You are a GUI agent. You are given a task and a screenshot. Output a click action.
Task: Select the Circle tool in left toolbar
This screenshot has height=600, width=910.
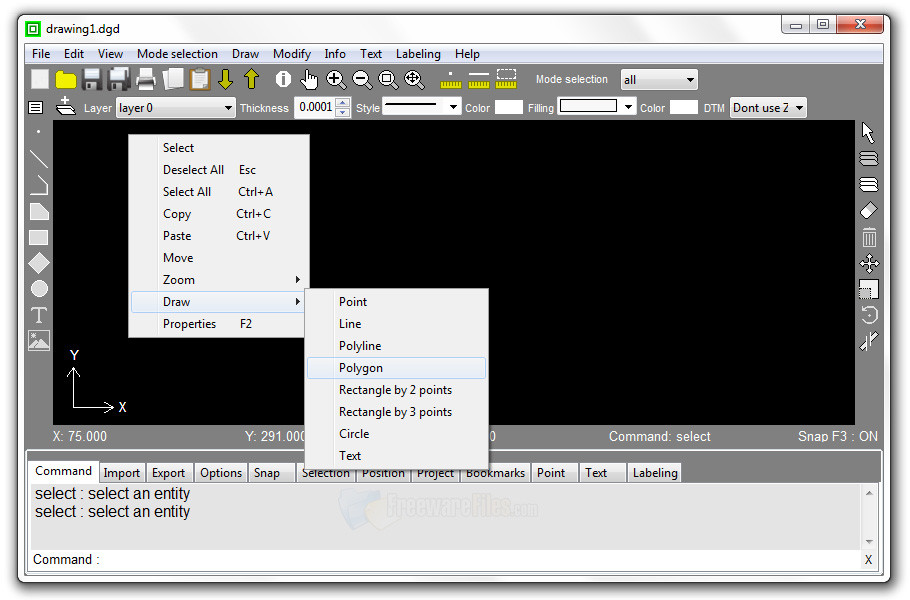point(39,288)
